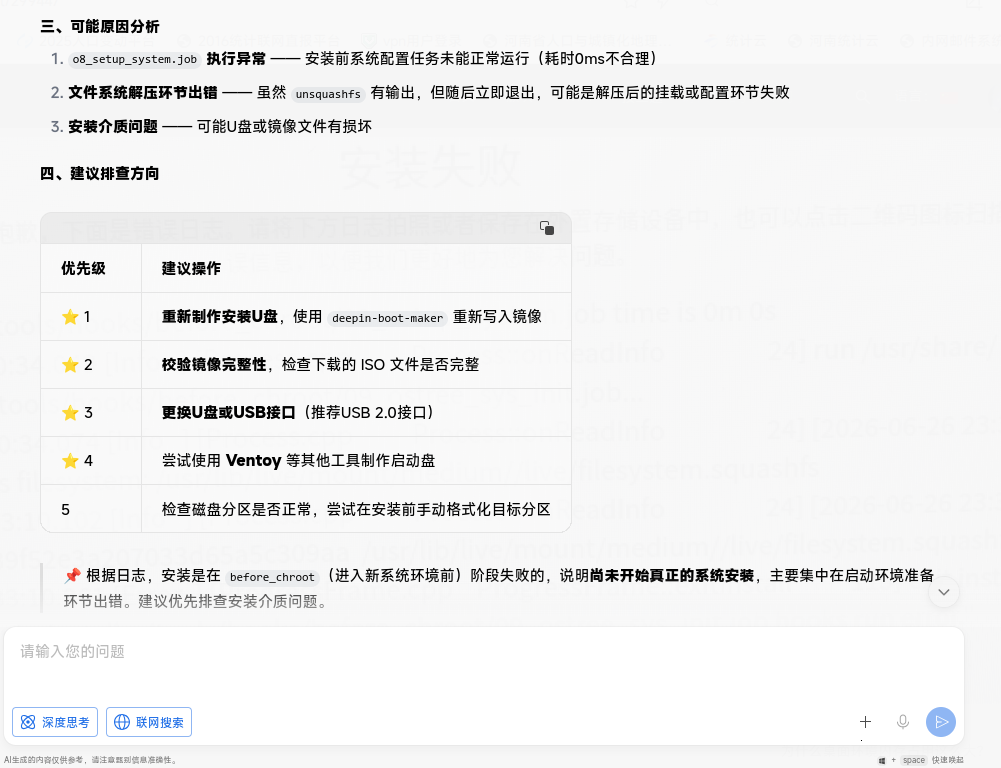Select the unsquashfs code snippet
Image resolution: width=1001 pixels, height=768 pixels.
(x=328, y=94)
